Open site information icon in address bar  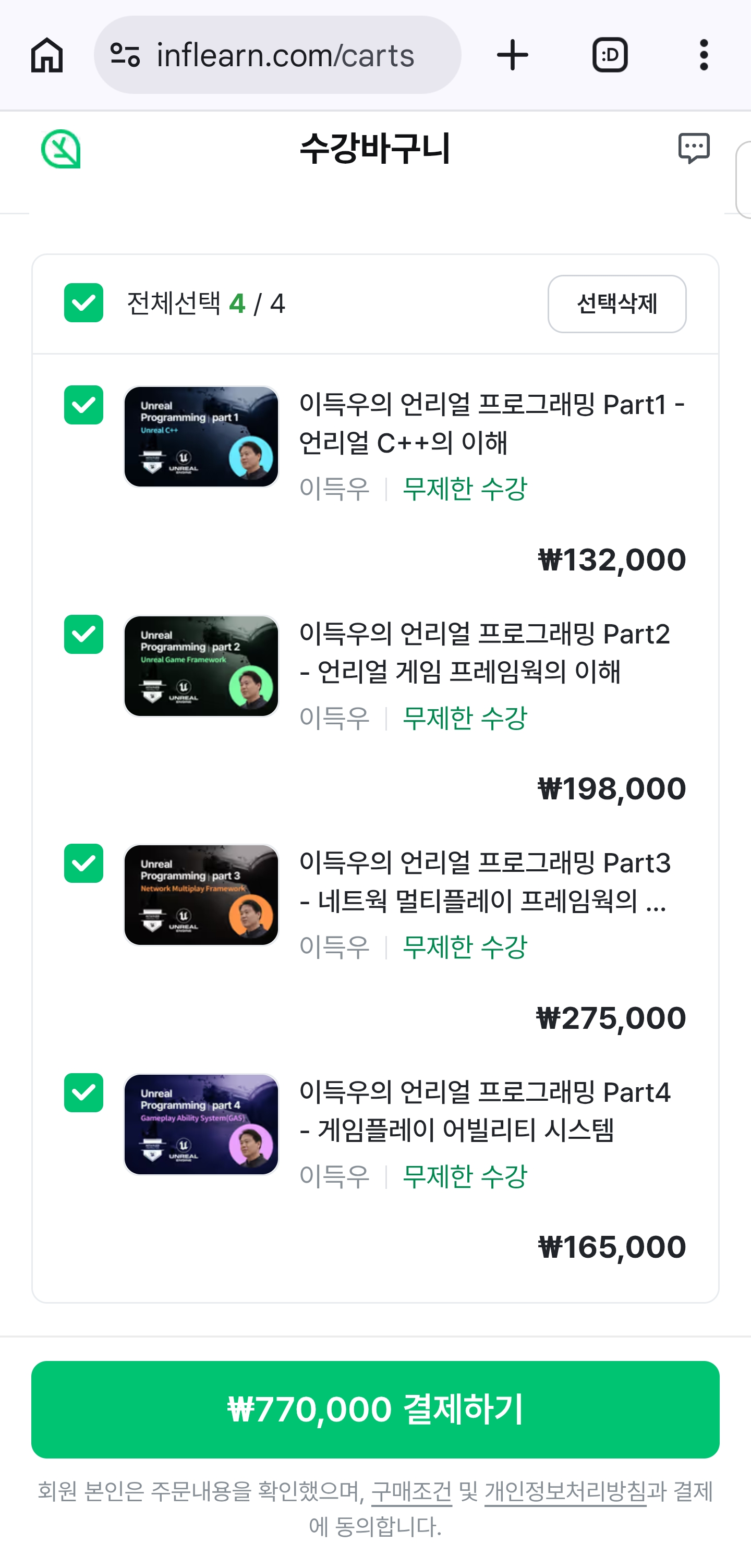pyautogui.click(x=125, y=55)
